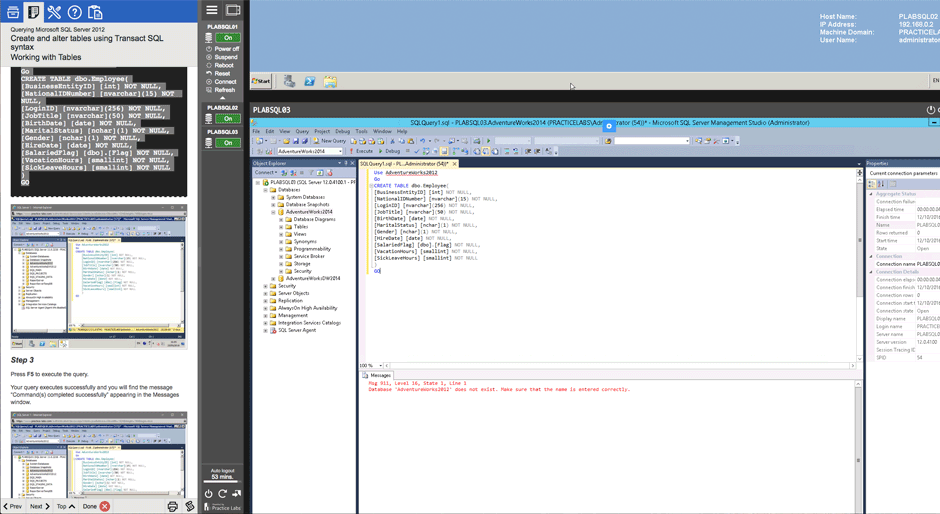Open Server Manager icon on PLABSQL02 taskbar
This screenshot has height=514, width=940.
coord(290,81)
